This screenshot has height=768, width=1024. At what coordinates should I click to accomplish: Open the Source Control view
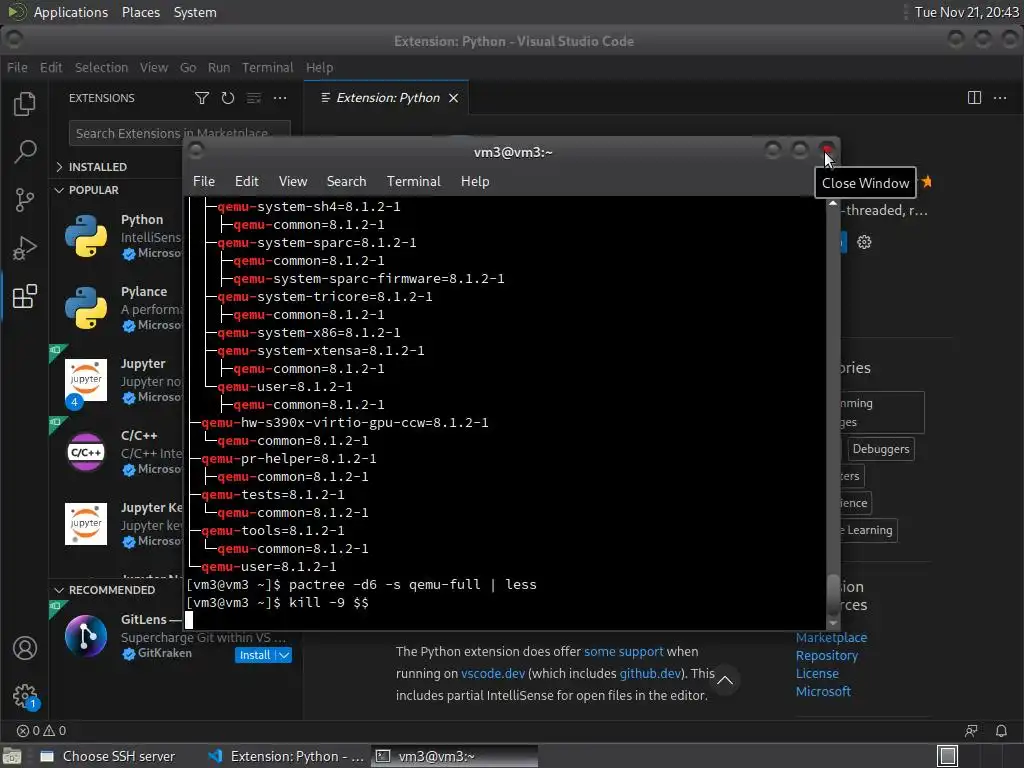(x=25, y=200)
